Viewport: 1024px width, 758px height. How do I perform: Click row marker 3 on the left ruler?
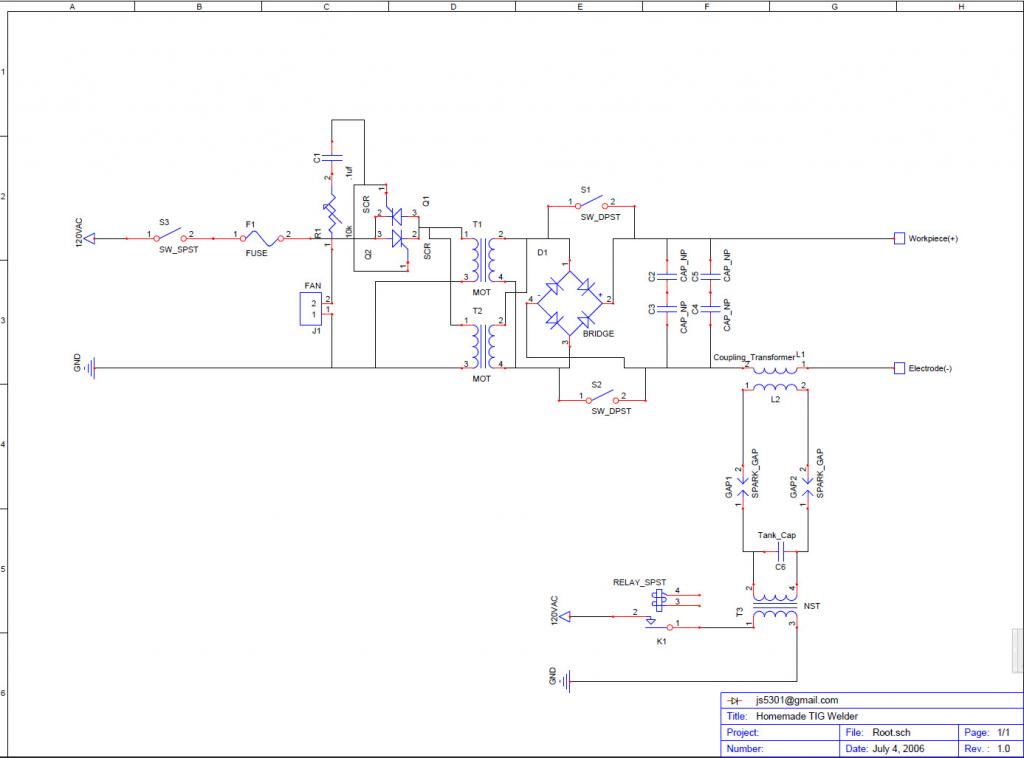click(3, 321)
